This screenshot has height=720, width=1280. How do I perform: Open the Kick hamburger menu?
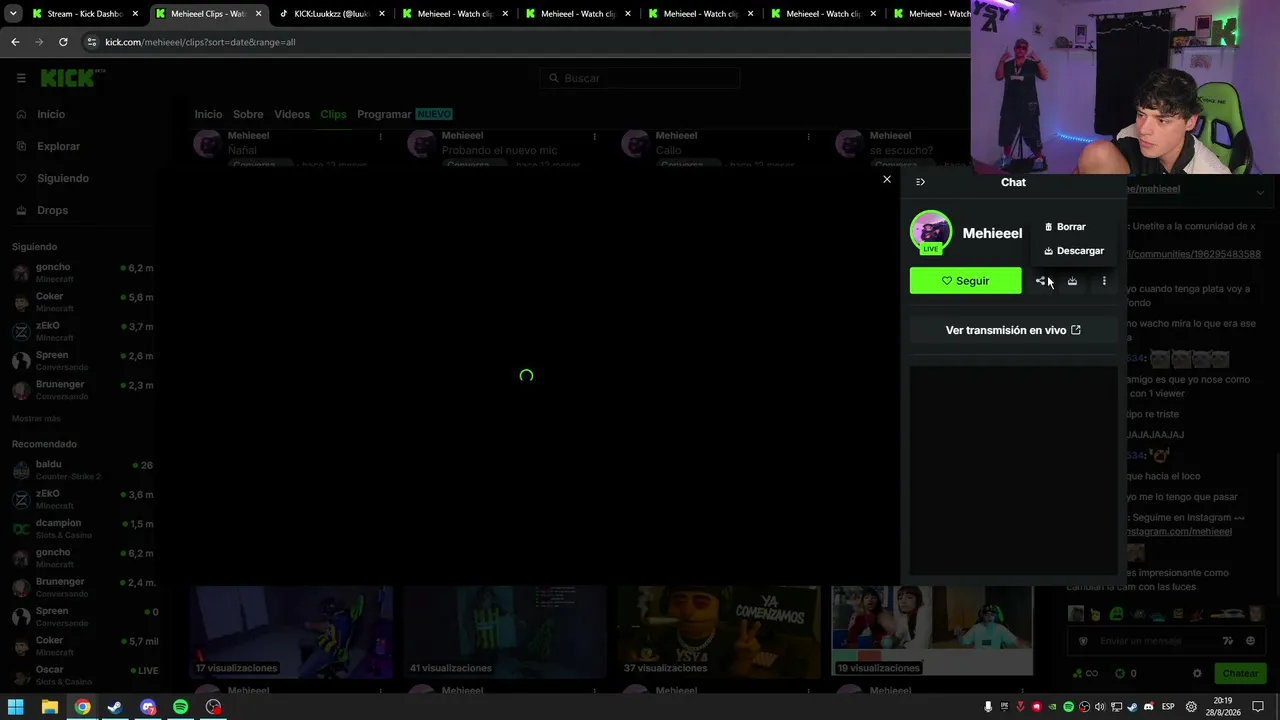click(x=21, y=78)
